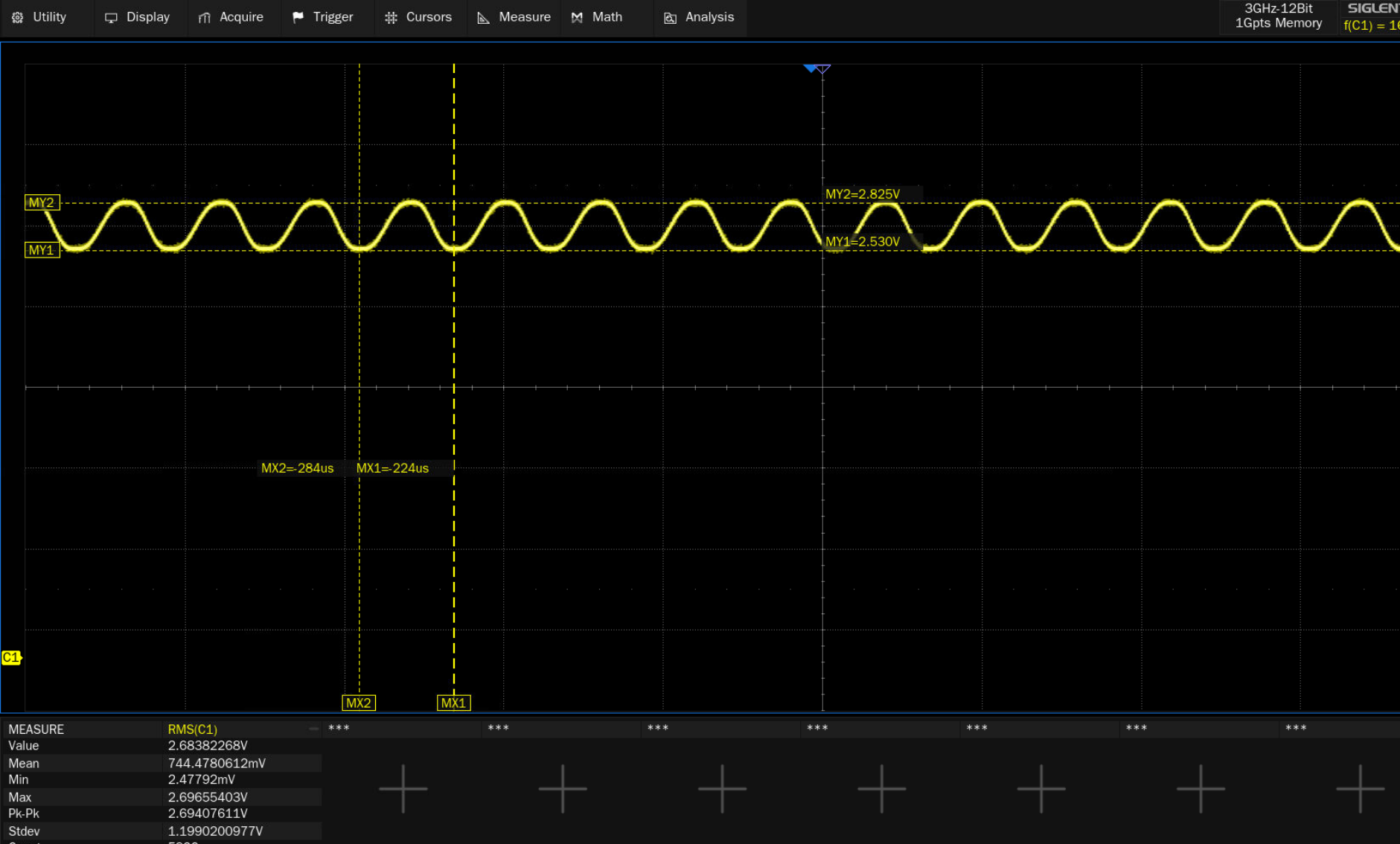Click the Math M icon
1400x844 pixels.
[x=577, y=17]
